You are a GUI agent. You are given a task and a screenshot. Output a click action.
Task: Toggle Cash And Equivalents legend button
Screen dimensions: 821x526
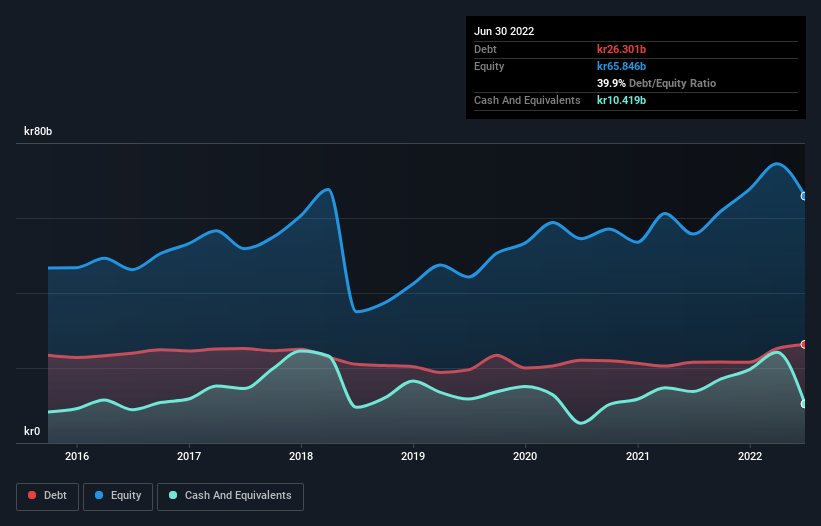(x=230, y=496)
